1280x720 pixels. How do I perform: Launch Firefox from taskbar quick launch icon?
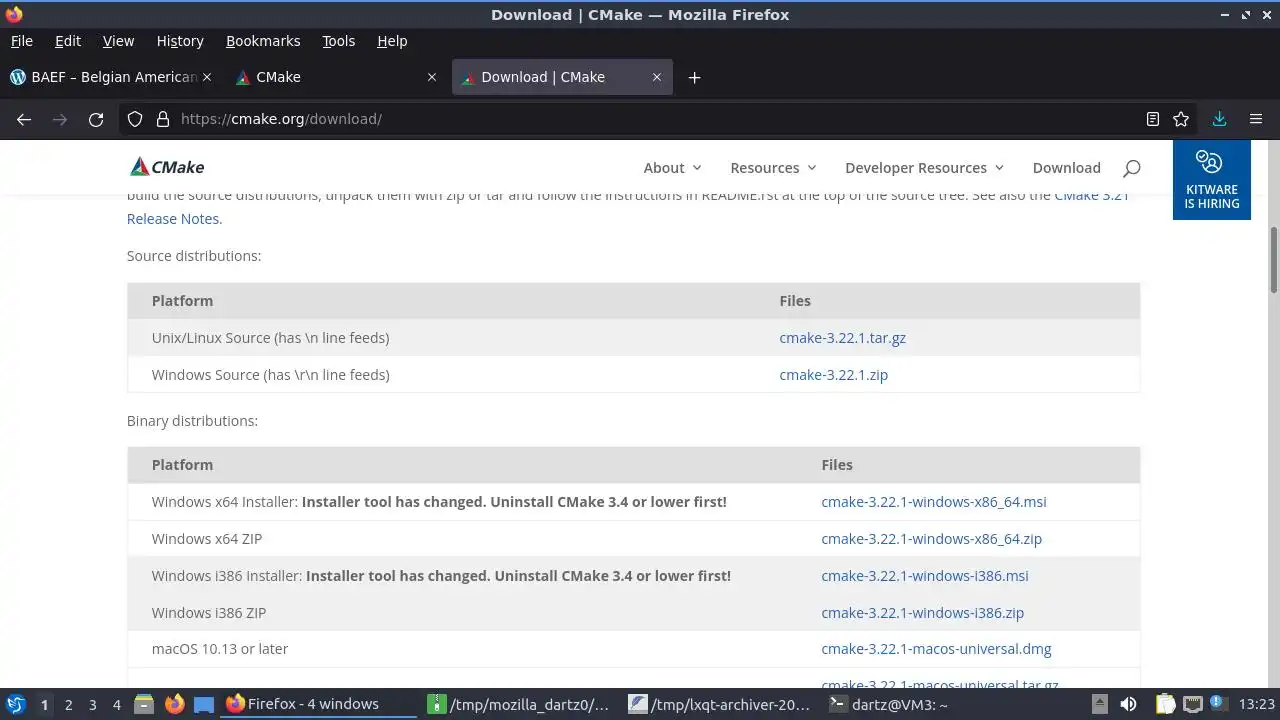(174, 704)
